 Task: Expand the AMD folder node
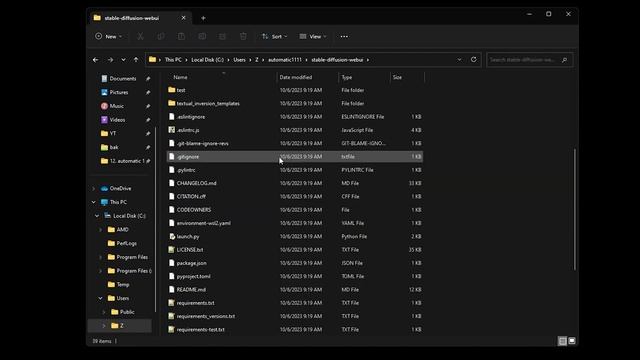[x=101, y=230]
